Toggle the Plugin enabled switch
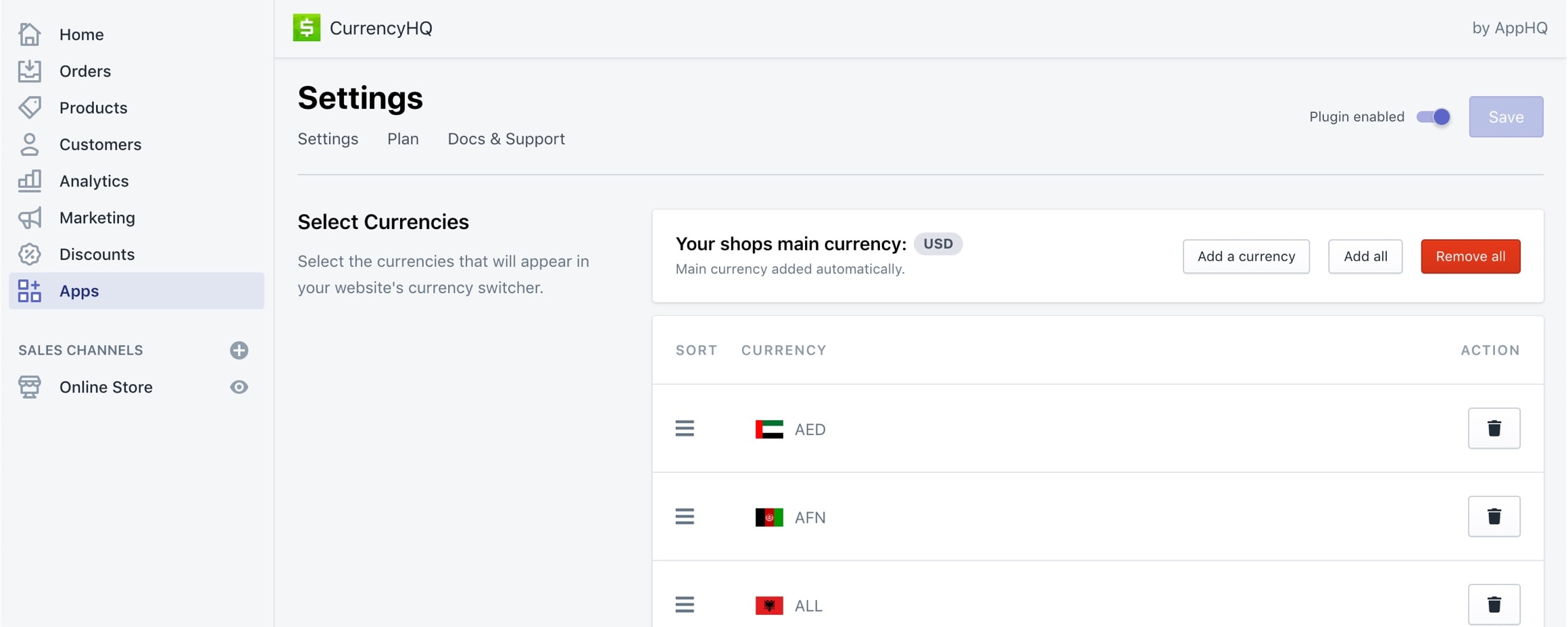1568x627 pixels. [x=1434, y=117]
